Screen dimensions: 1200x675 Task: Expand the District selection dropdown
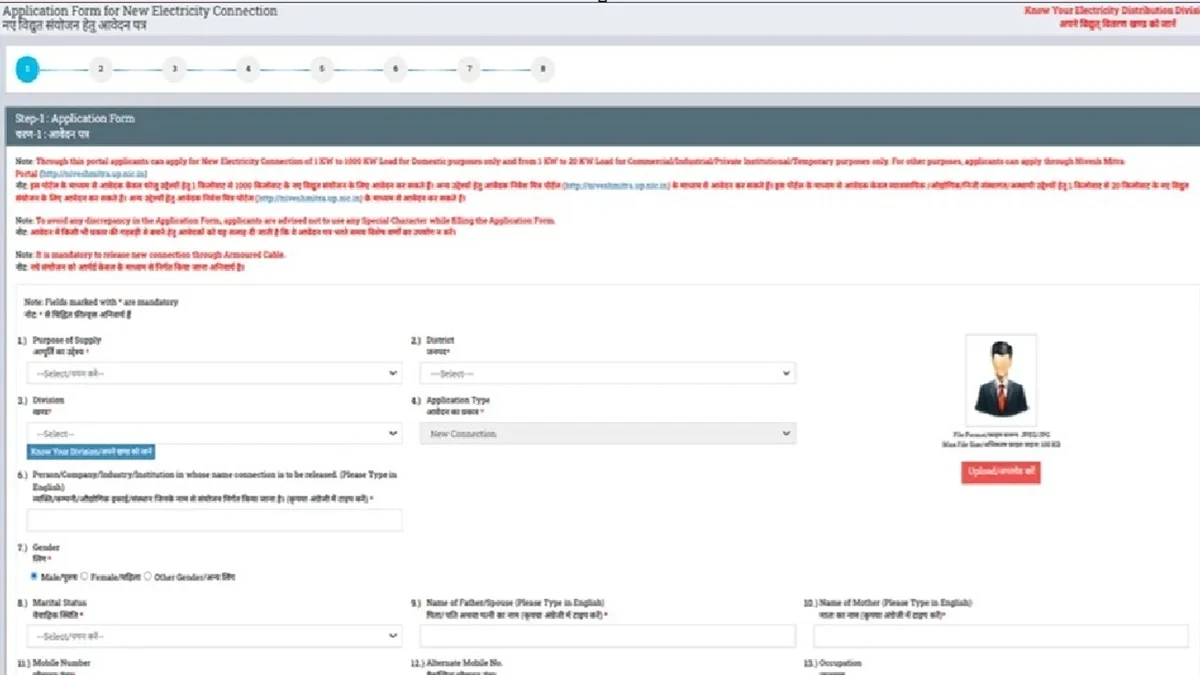pos(607,374)
